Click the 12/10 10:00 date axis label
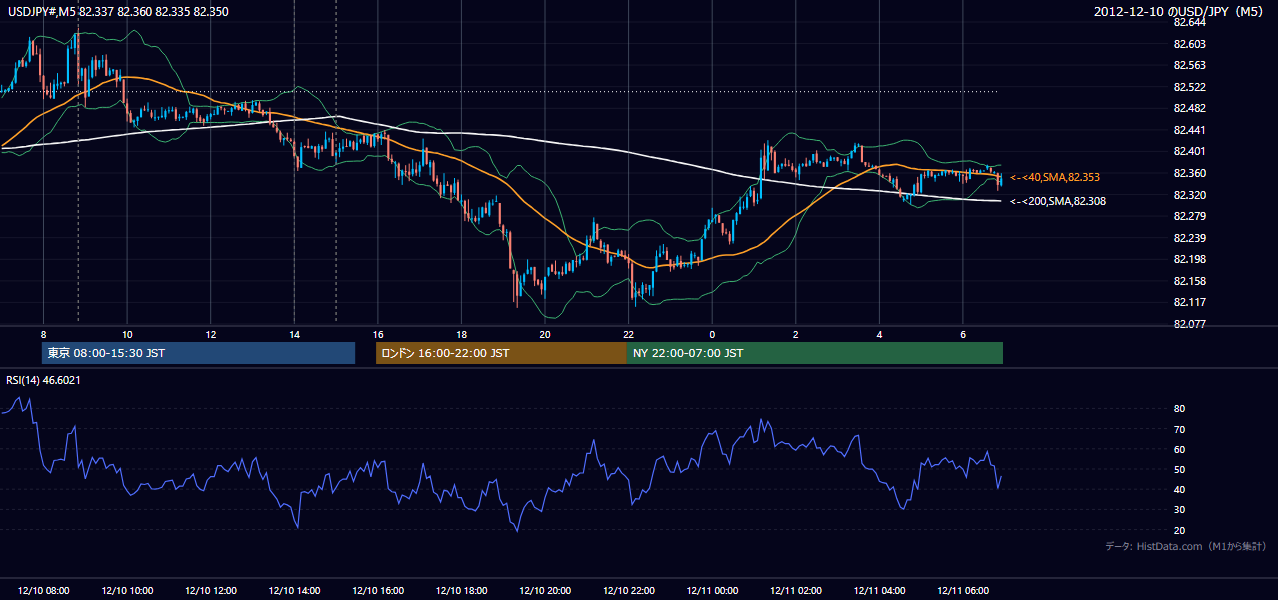This screenshot has height=600, width=1278. (127, 591)
